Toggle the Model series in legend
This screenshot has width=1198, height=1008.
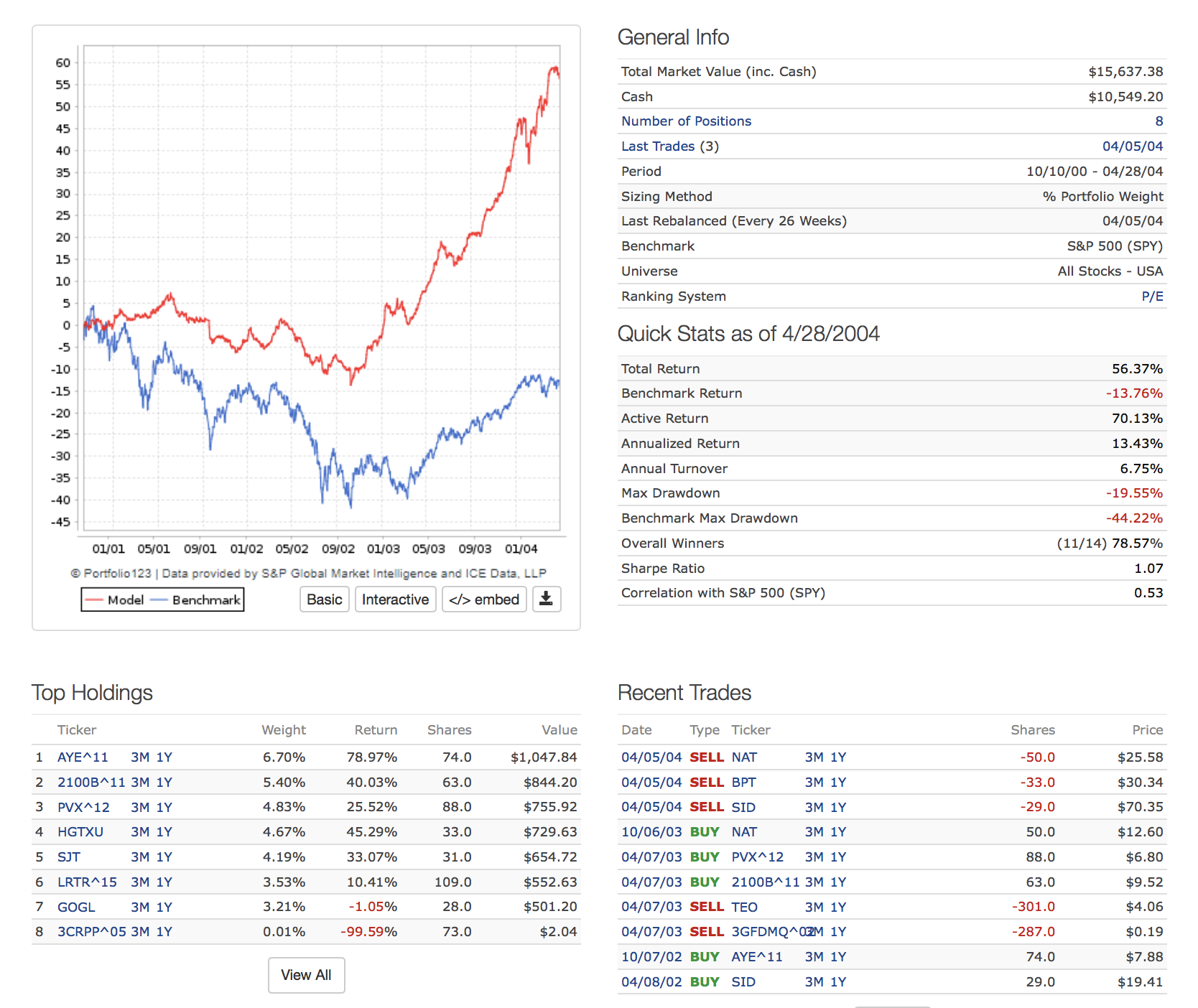[115, 600]
